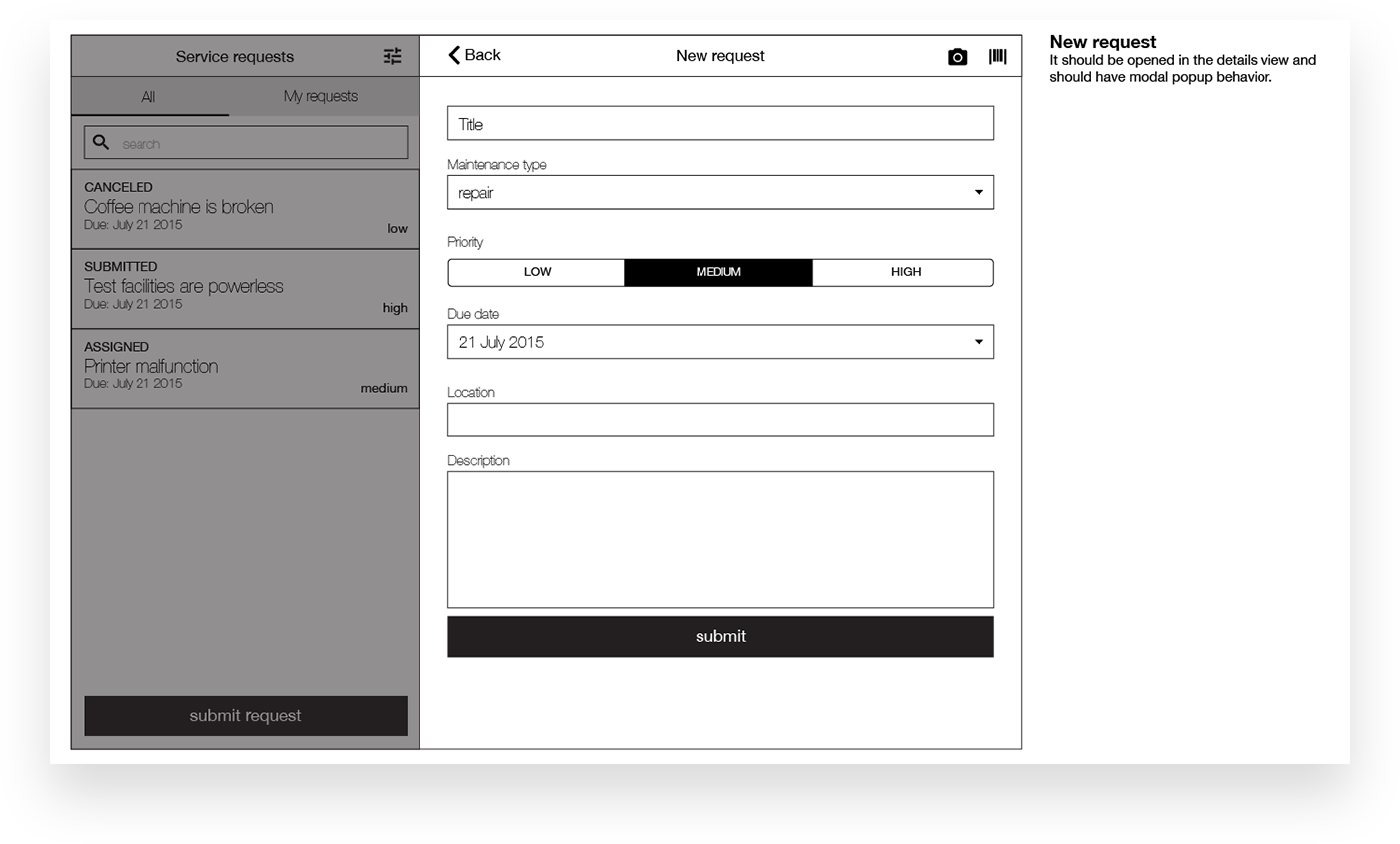Submit the new request form
Screen dimensions: 1400x844
[720, 636]
